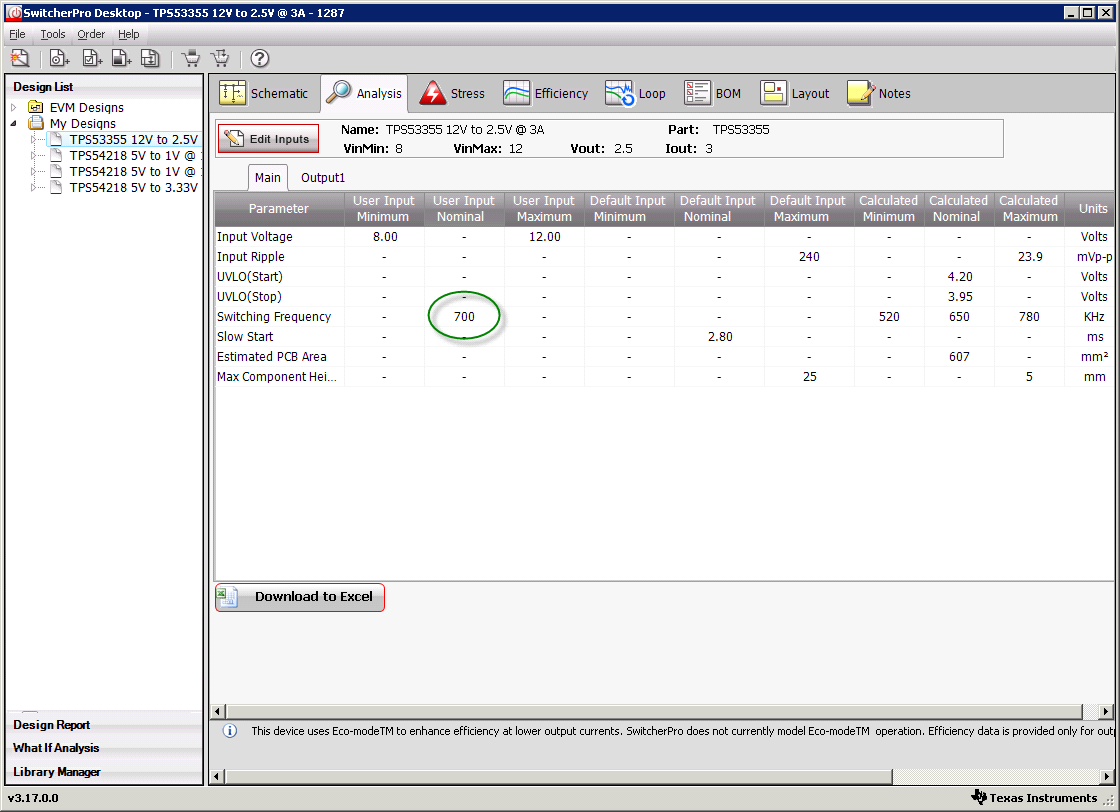Image resolution: width=1120 pixels, height=812 pixels.
Task: Click the Switching Frequency 700 cell
Action: (x=464, y=316)
